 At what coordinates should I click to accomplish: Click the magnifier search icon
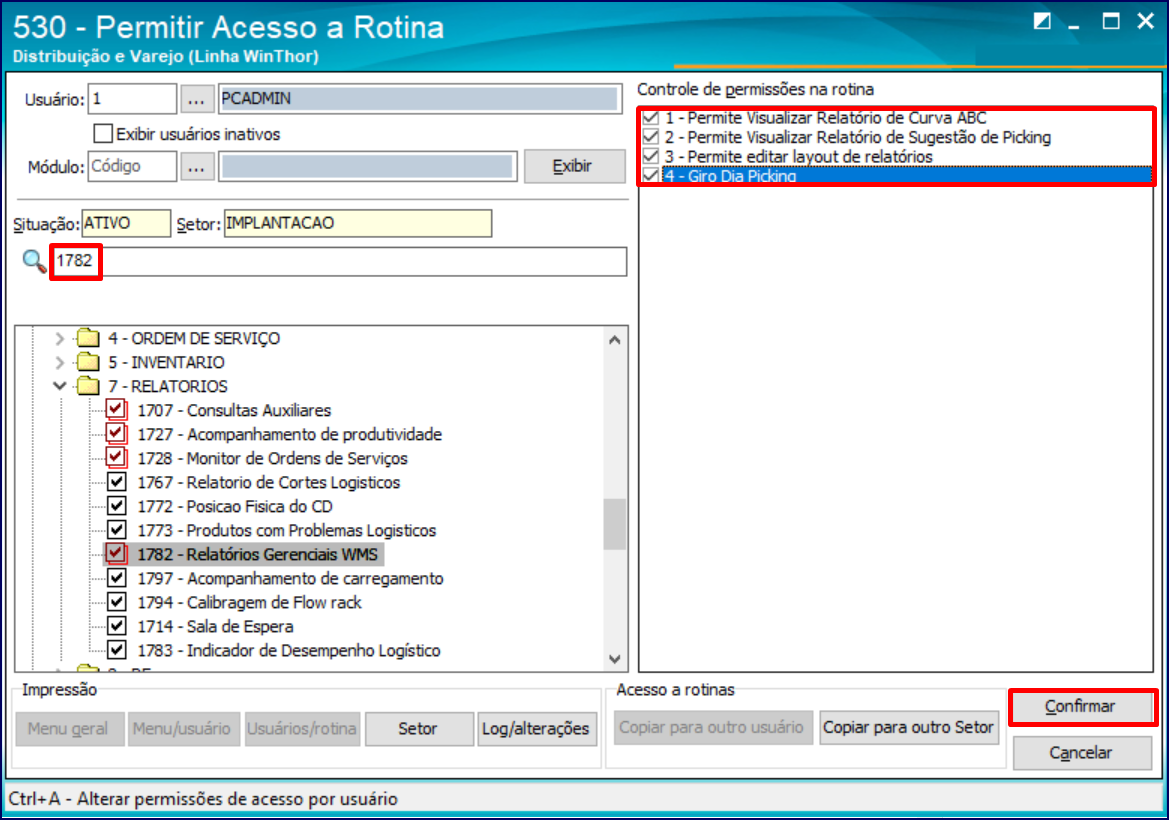[x=34, y=262]
